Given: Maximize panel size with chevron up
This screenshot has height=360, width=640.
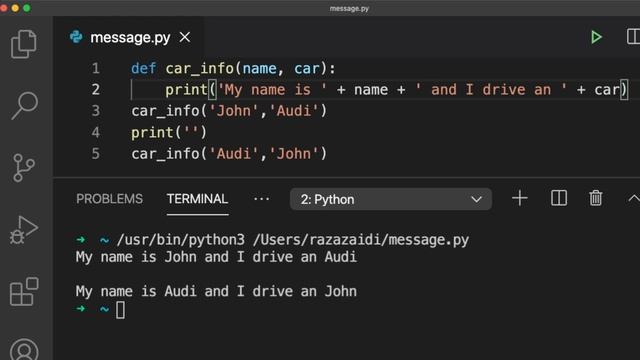Looking at the screenshot, I should (x=634, y=199).
